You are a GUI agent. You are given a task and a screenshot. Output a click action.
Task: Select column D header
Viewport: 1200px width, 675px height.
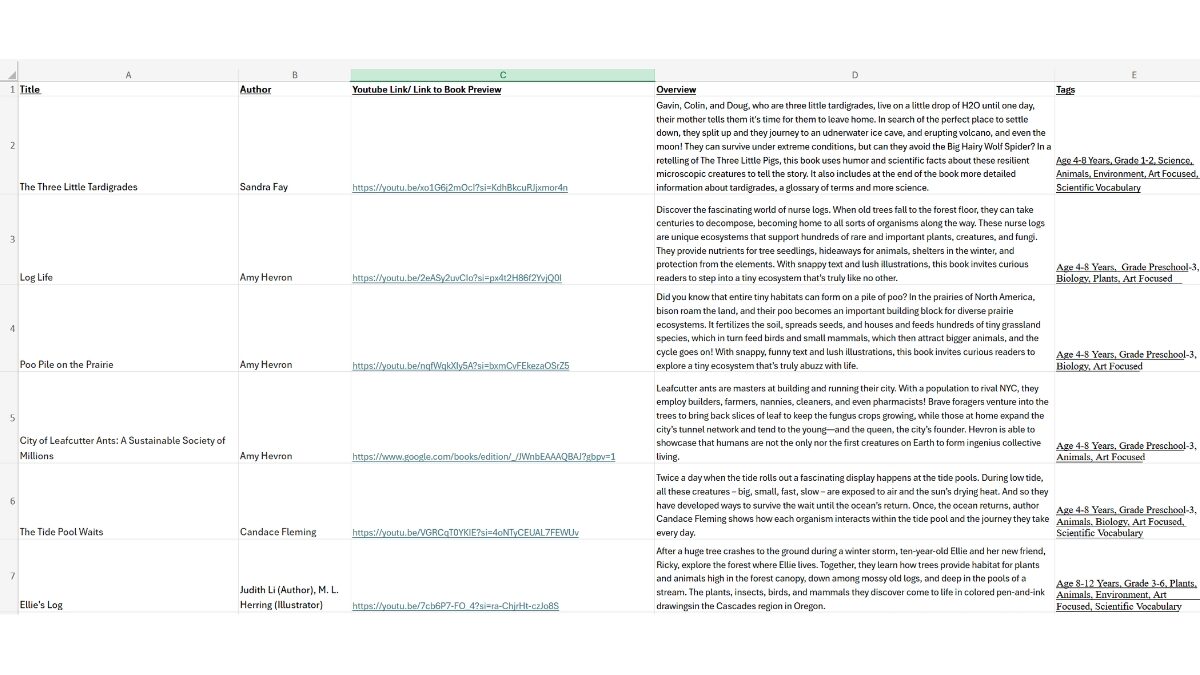pos(853,75)
